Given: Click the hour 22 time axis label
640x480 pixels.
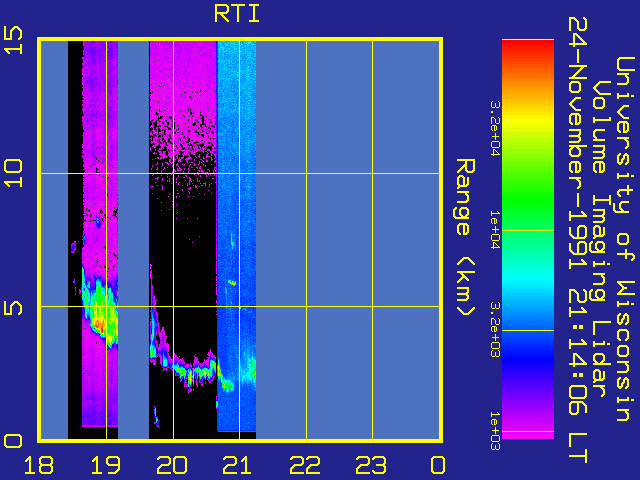Looking at the screenshot, I should click(x=305, y=465).
